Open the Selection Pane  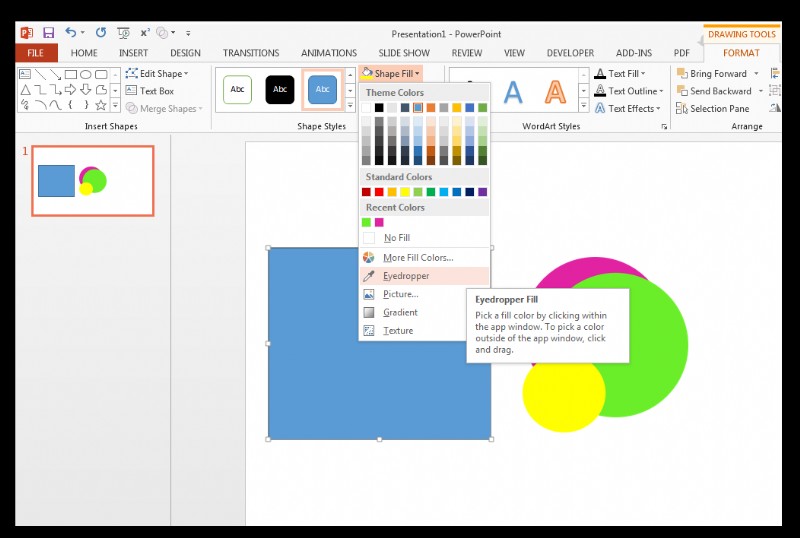[713, 108]
